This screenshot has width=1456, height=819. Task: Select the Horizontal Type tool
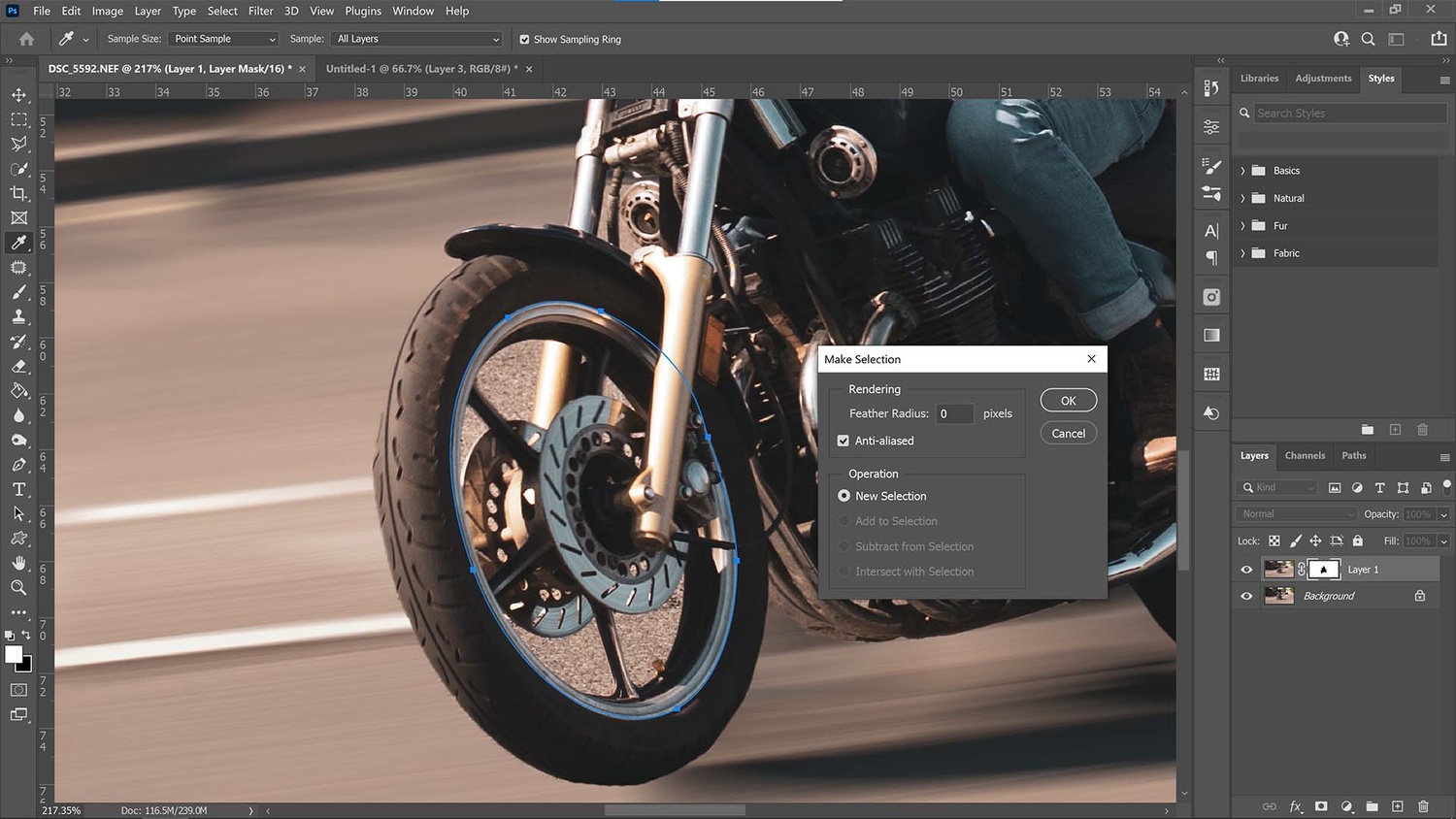pyautogui.click(x=18, y=489)
